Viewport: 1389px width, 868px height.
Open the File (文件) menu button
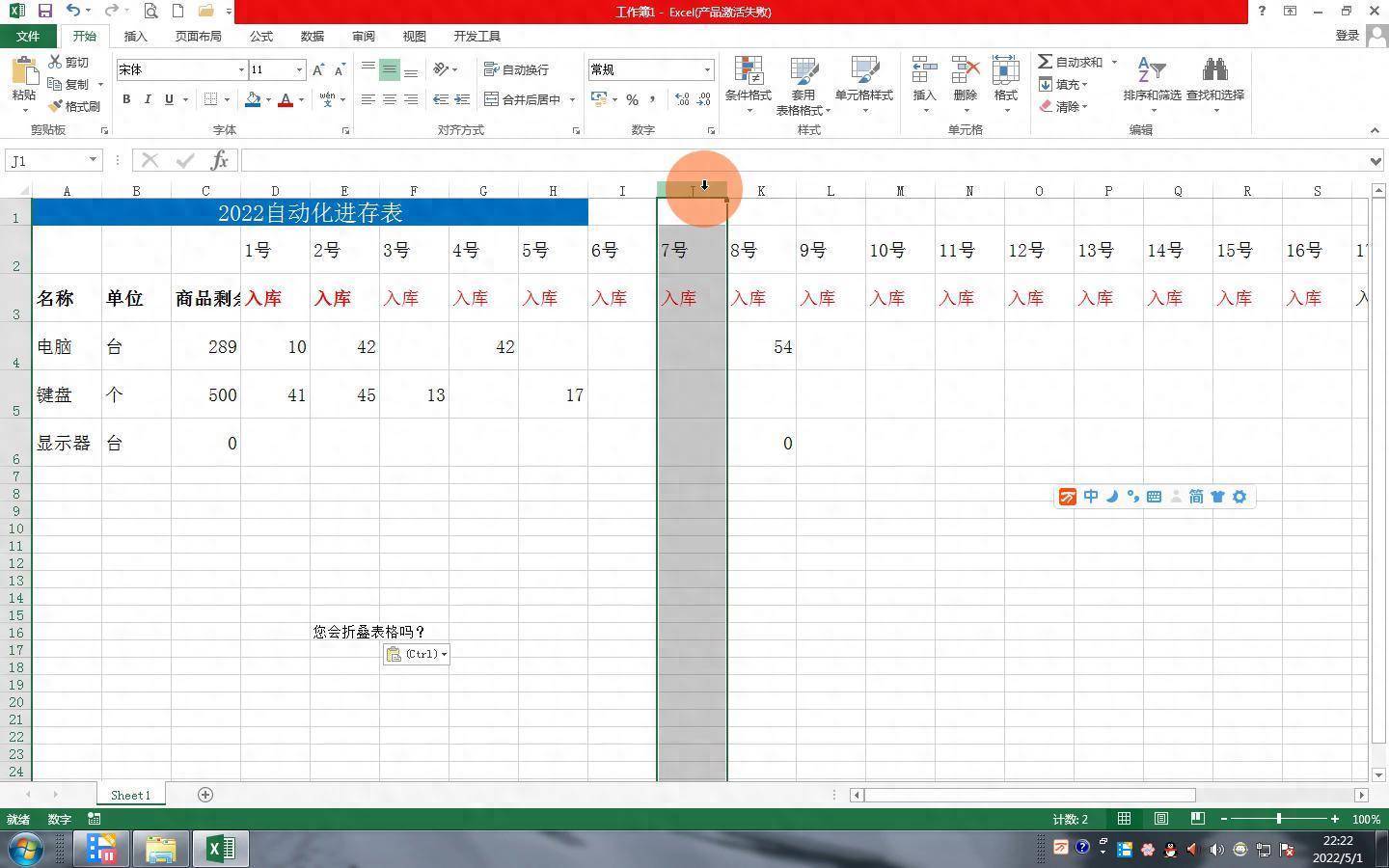click(28, 36)
